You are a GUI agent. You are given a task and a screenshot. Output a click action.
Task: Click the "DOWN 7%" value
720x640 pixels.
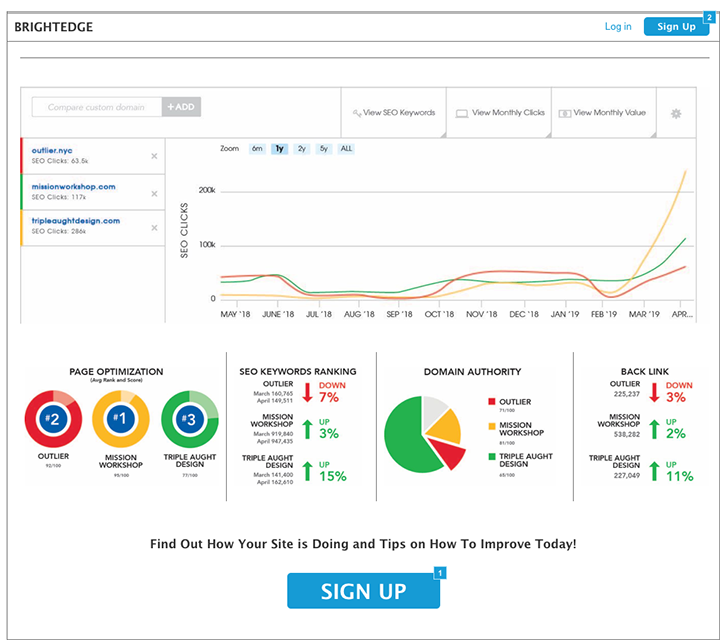(332, 393)
